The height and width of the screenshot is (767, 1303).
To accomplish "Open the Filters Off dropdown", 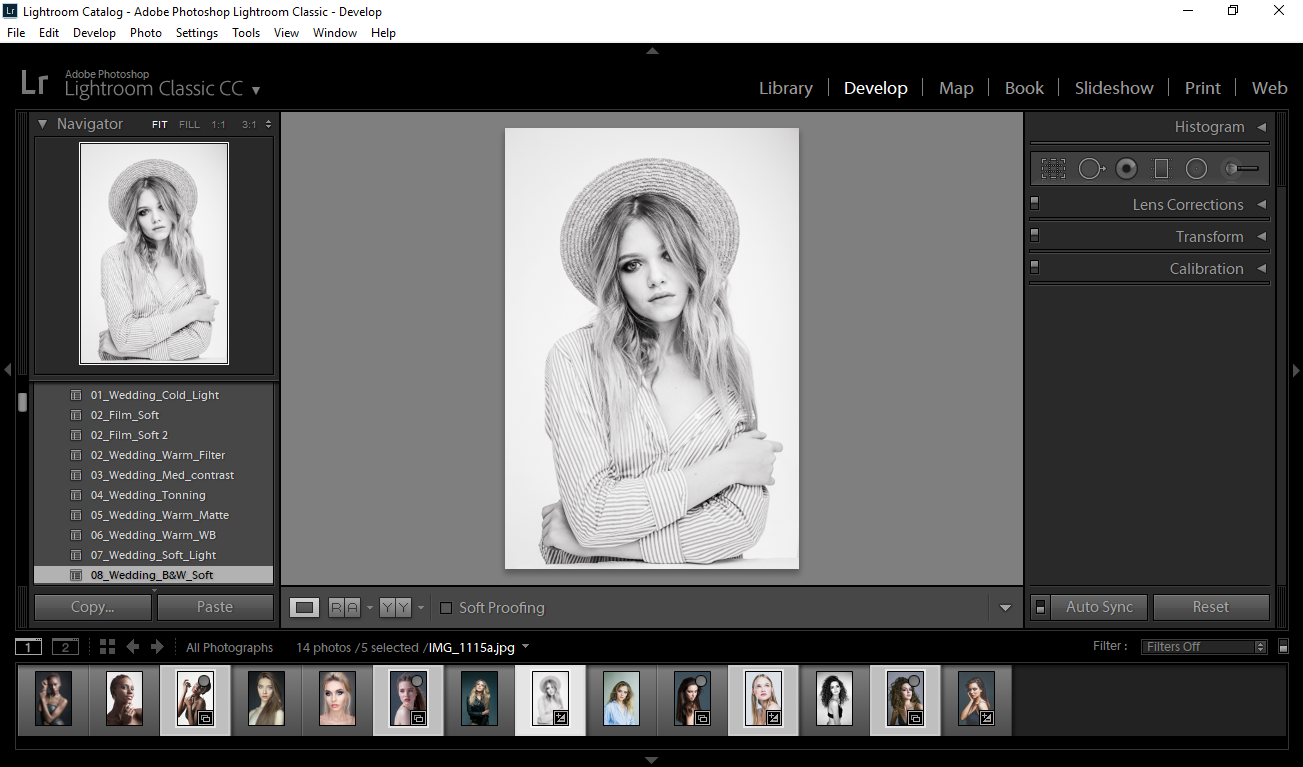I will point(1203,646).
